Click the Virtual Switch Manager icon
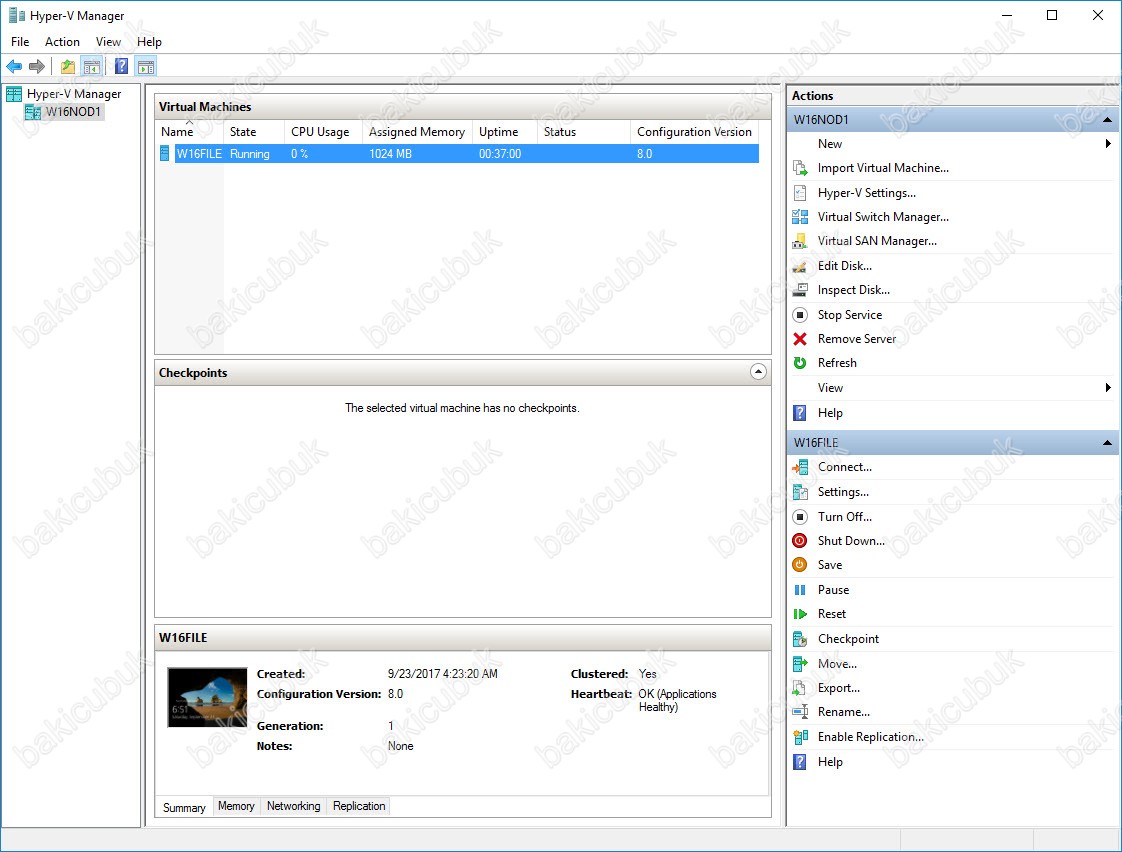Screen dimensions: 1122x852 [800, 217]
